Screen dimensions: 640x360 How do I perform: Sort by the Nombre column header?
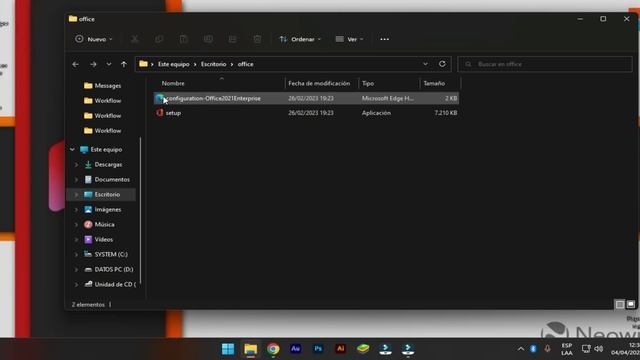click(173, 83)
